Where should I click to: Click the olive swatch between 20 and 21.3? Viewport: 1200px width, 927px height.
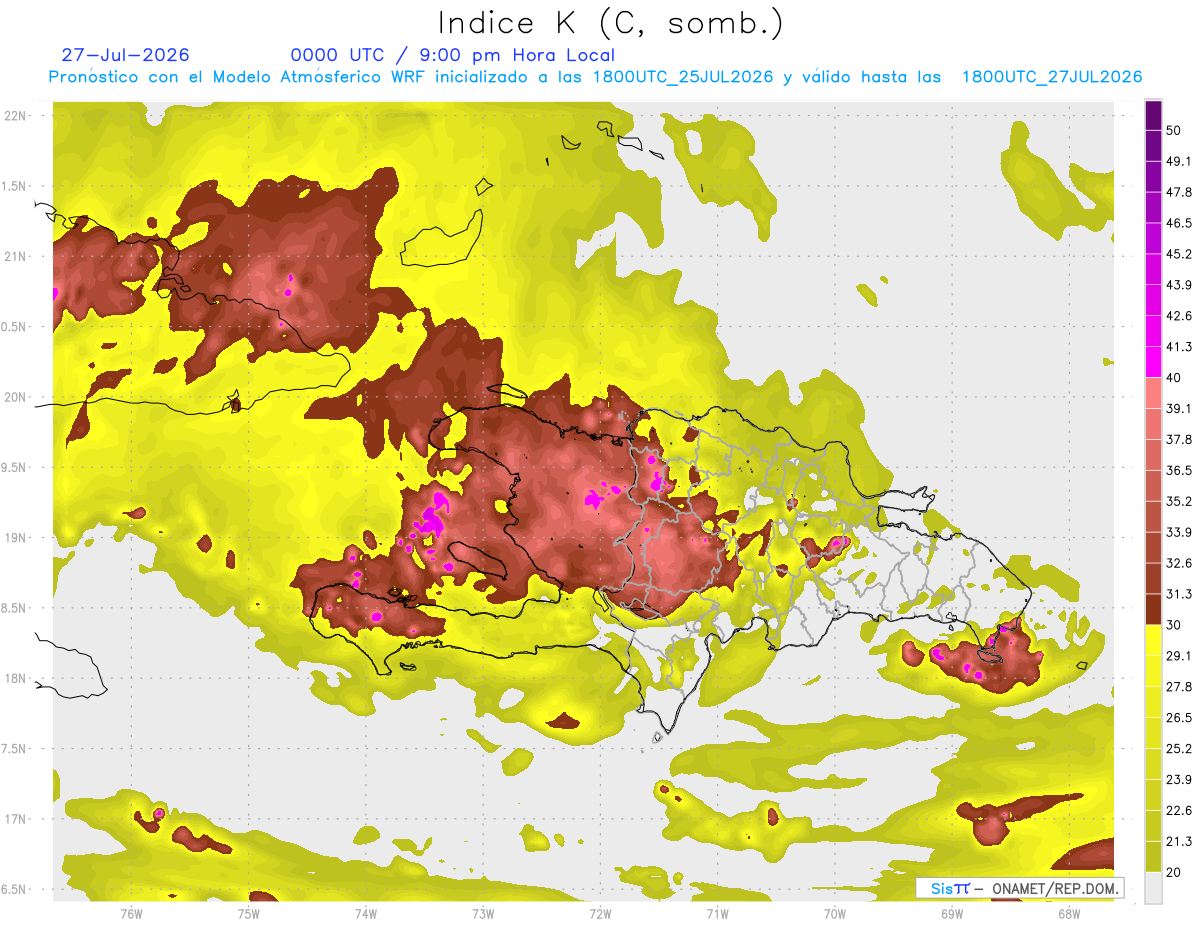[1153, 857]
